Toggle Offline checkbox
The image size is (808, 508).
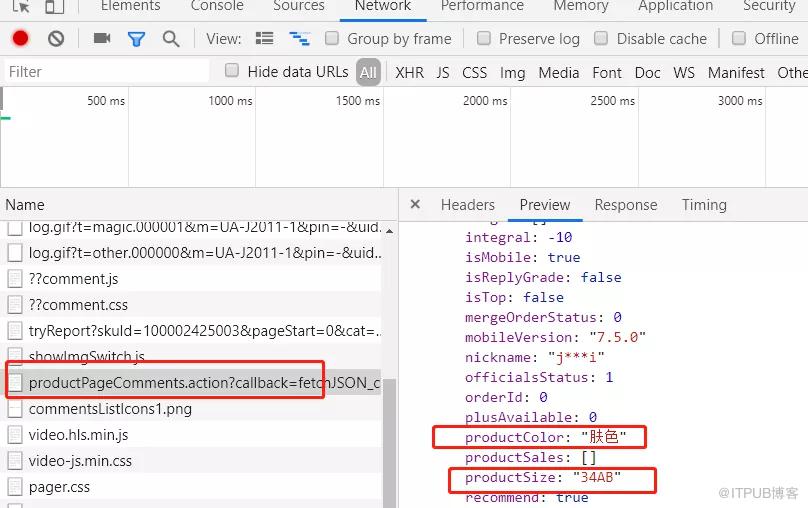point(738,38)
